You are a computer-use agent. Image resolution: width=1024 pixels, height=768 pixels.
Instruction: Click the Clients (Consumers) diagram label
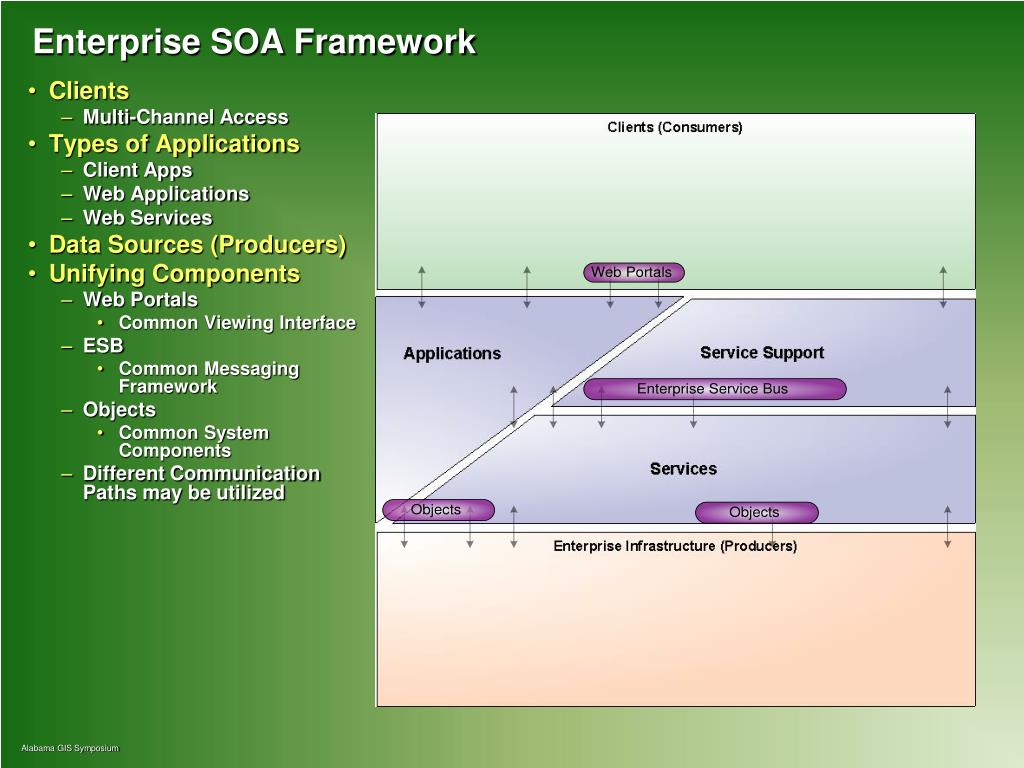(x=675, y=127)
